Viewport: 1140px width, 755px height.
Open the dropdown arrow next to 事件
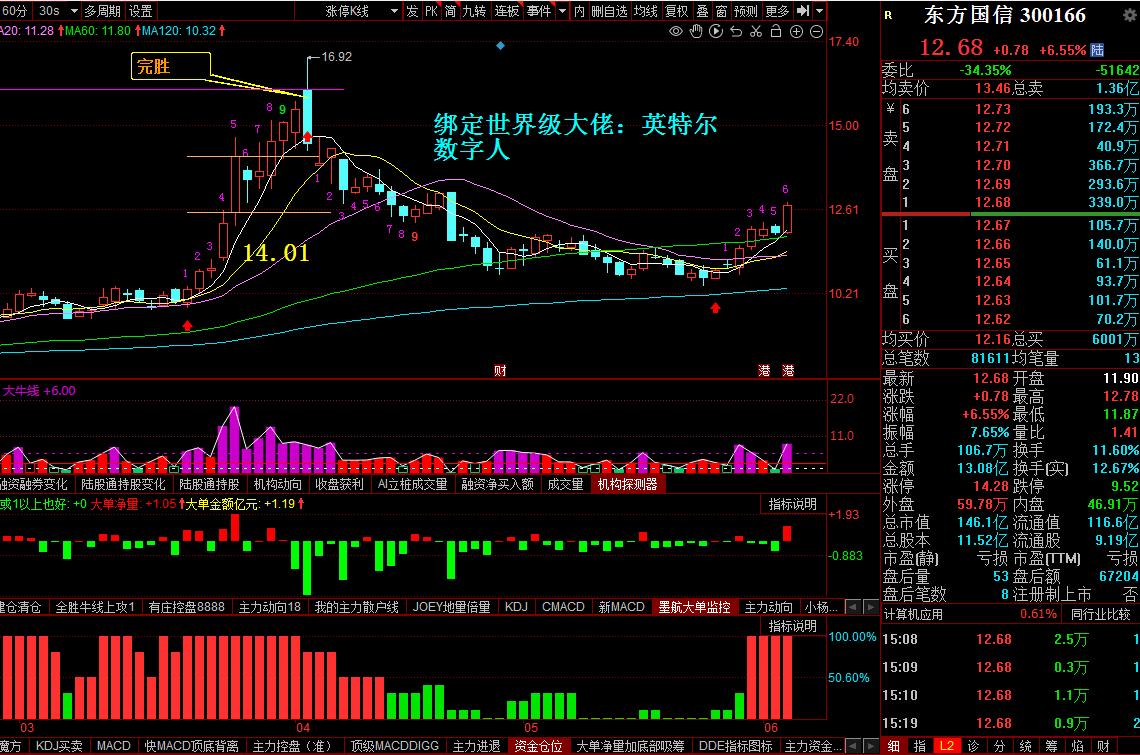pyautogui.click(x=561, y=11)
